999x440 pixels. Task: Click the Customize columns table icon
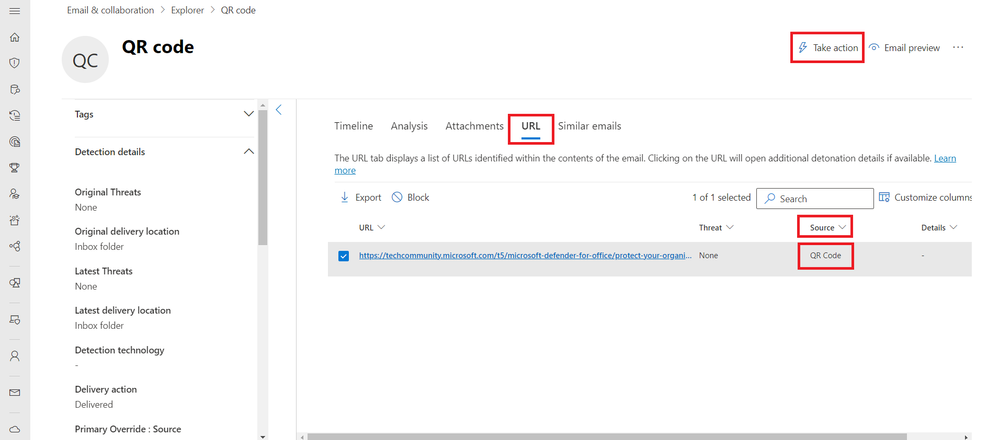tap(884, 197)
